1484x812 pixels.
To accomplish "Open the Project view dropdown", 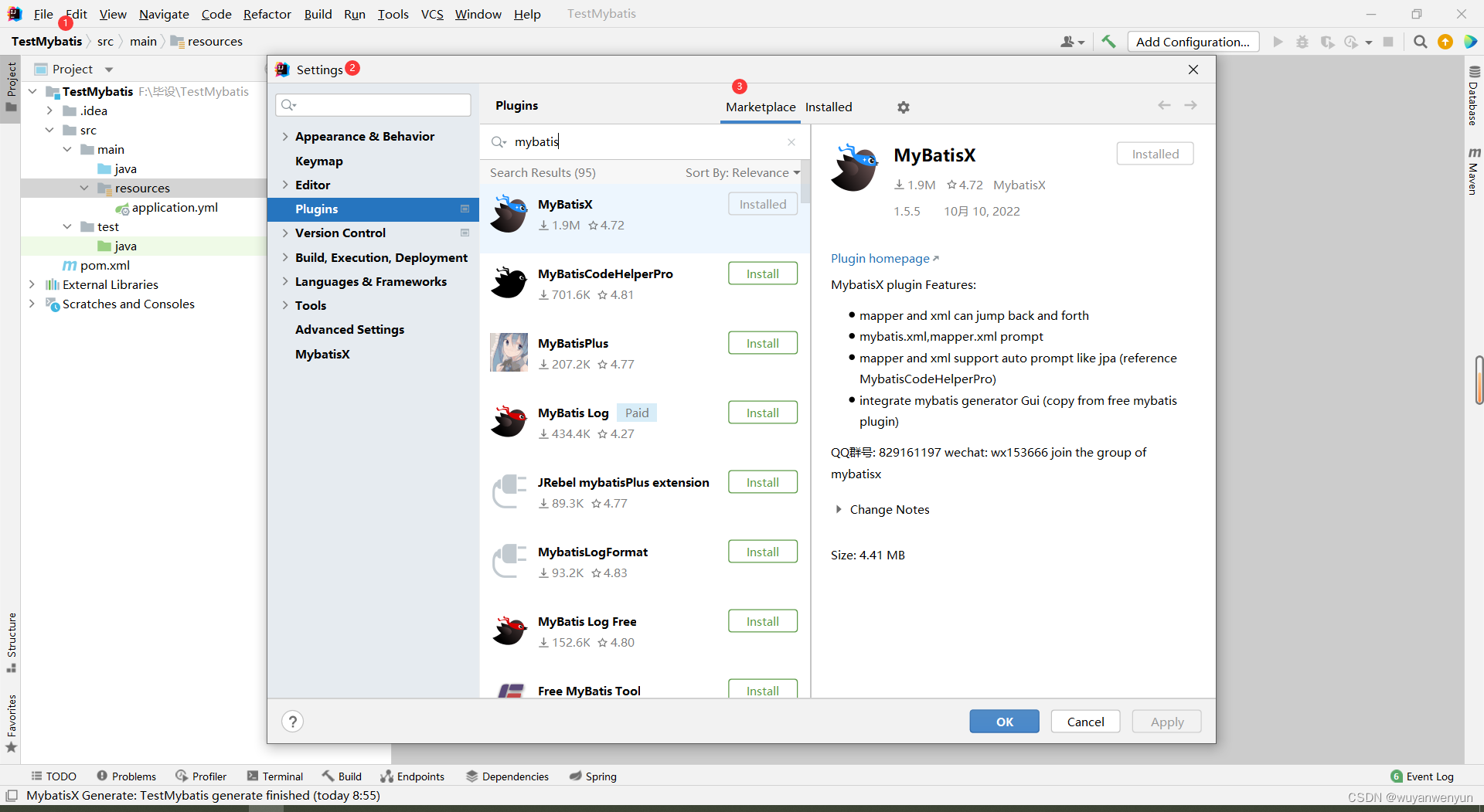I will [x=108, y=70].
